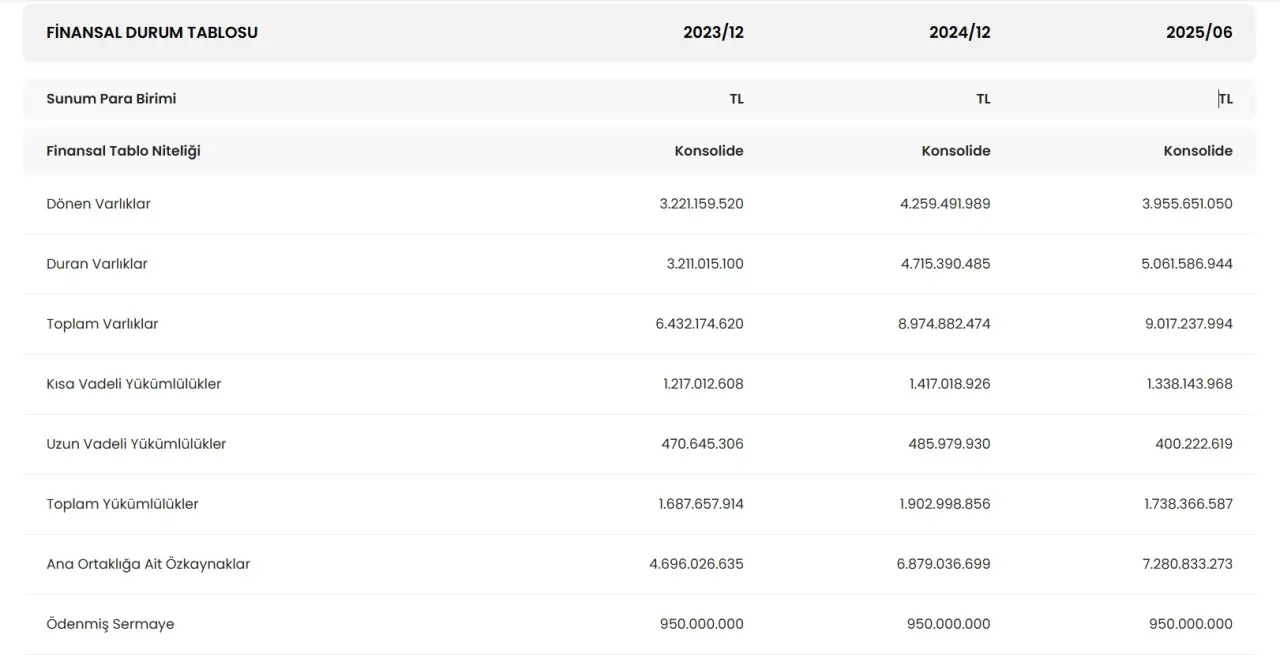
Task: Click the TL value under 2025/06
Action: pyautogui.click(x=1225, y=99)
